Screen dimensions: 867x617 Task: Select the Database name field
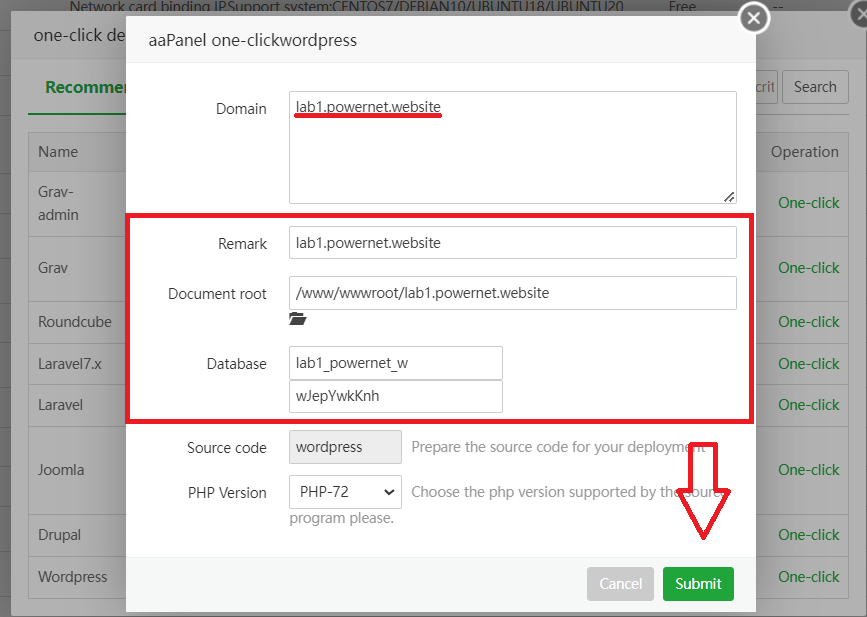(395, 363)
